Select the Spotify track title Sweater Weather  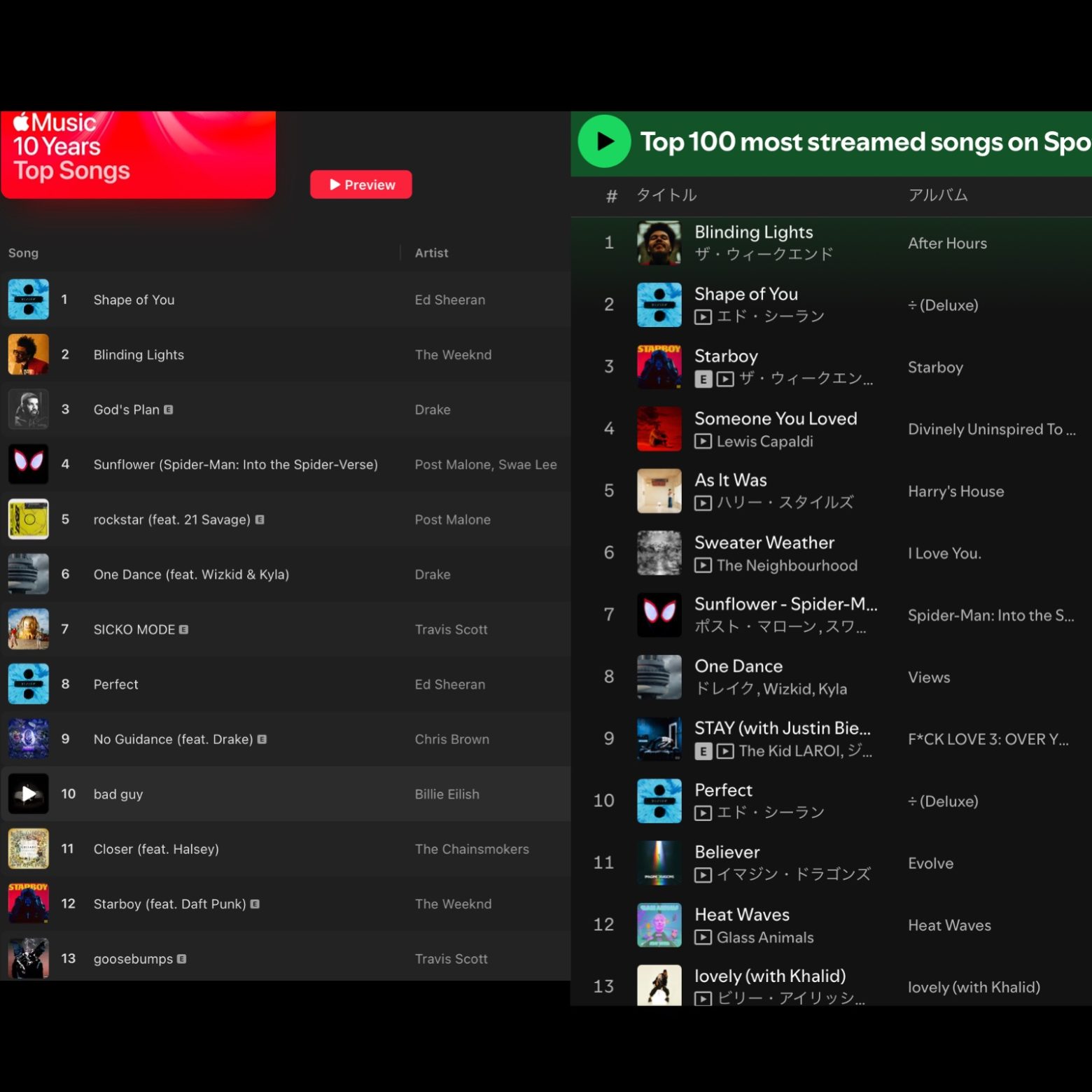pyautogui.click(x=764, y=542)
